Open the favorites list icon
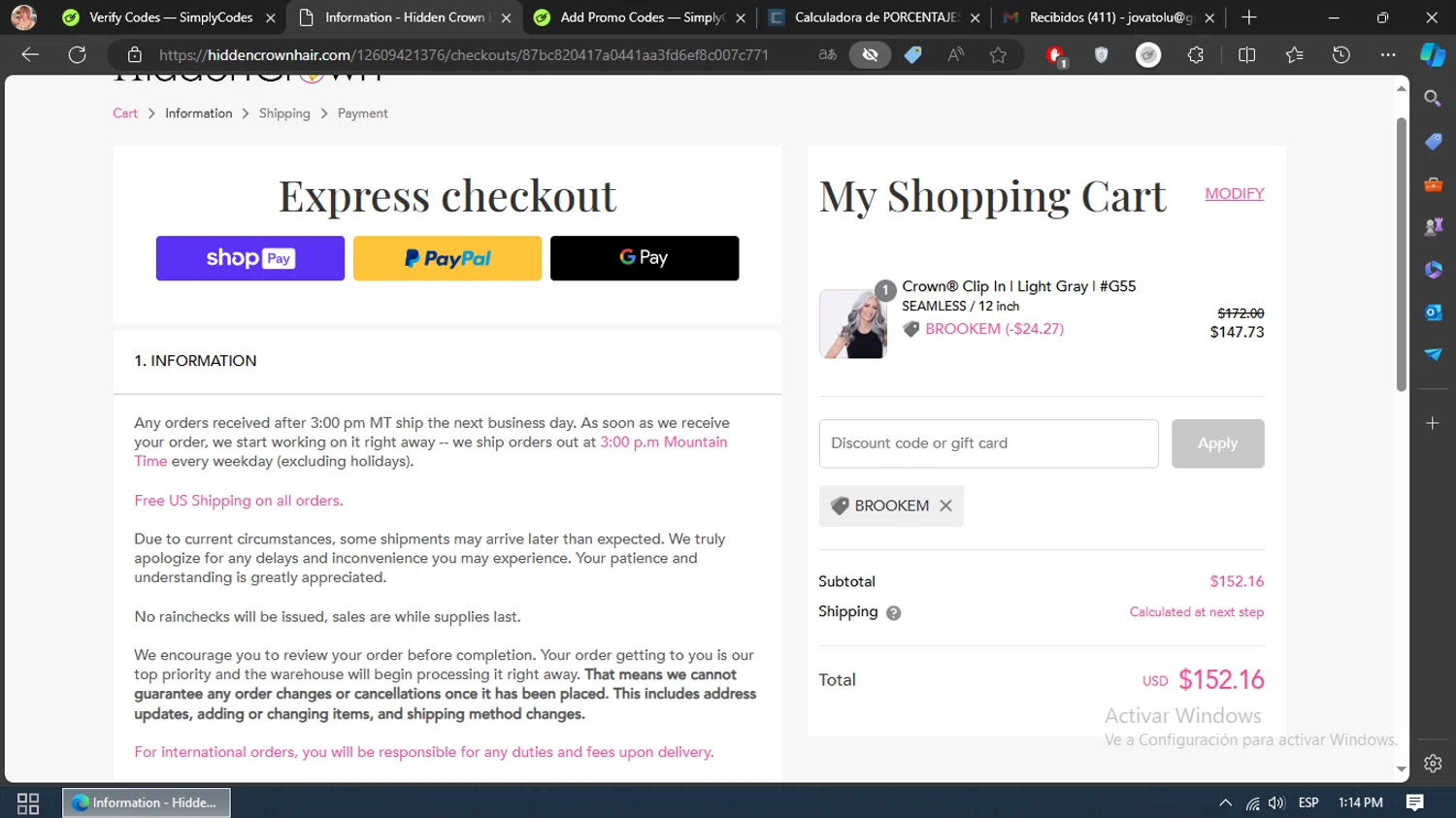The height and width of the screenshot is (818, 1456). pyautogui.click(x=1294, y=55)
